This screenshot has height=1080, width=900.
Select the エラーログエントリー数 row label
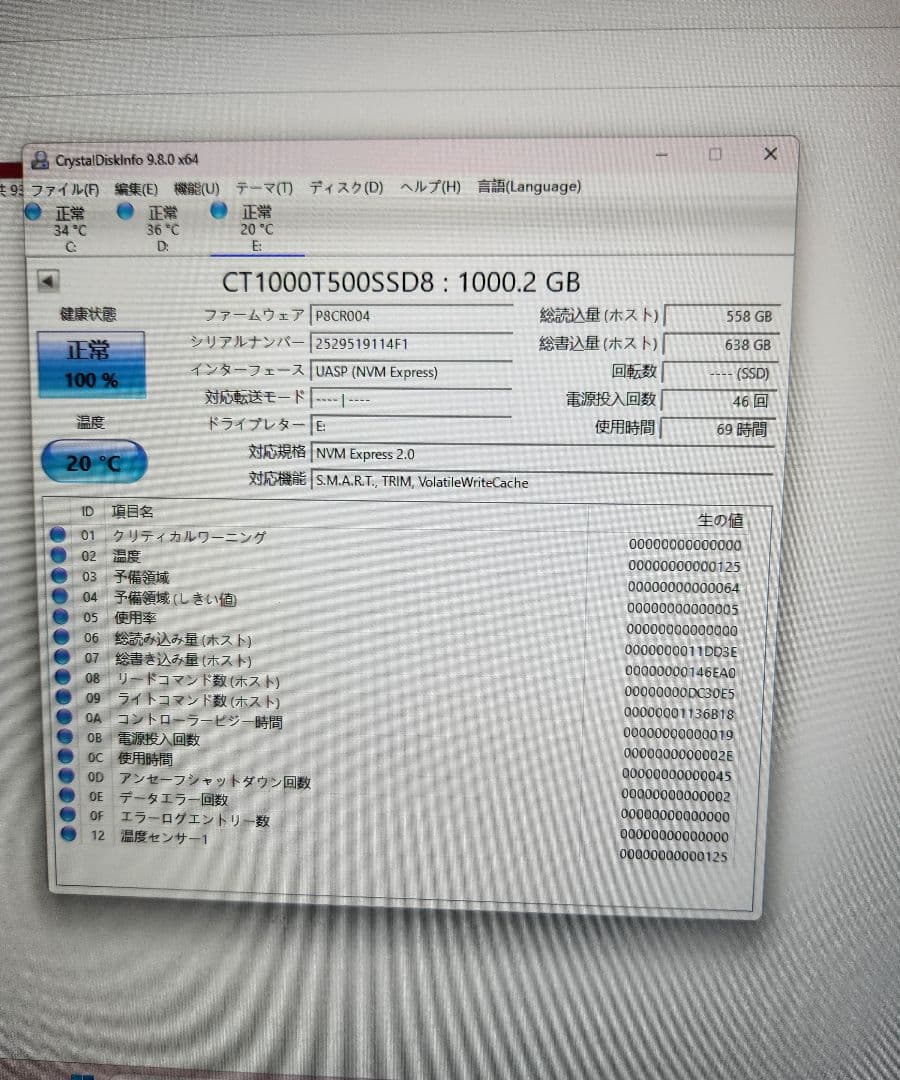(x=195, y=819)
